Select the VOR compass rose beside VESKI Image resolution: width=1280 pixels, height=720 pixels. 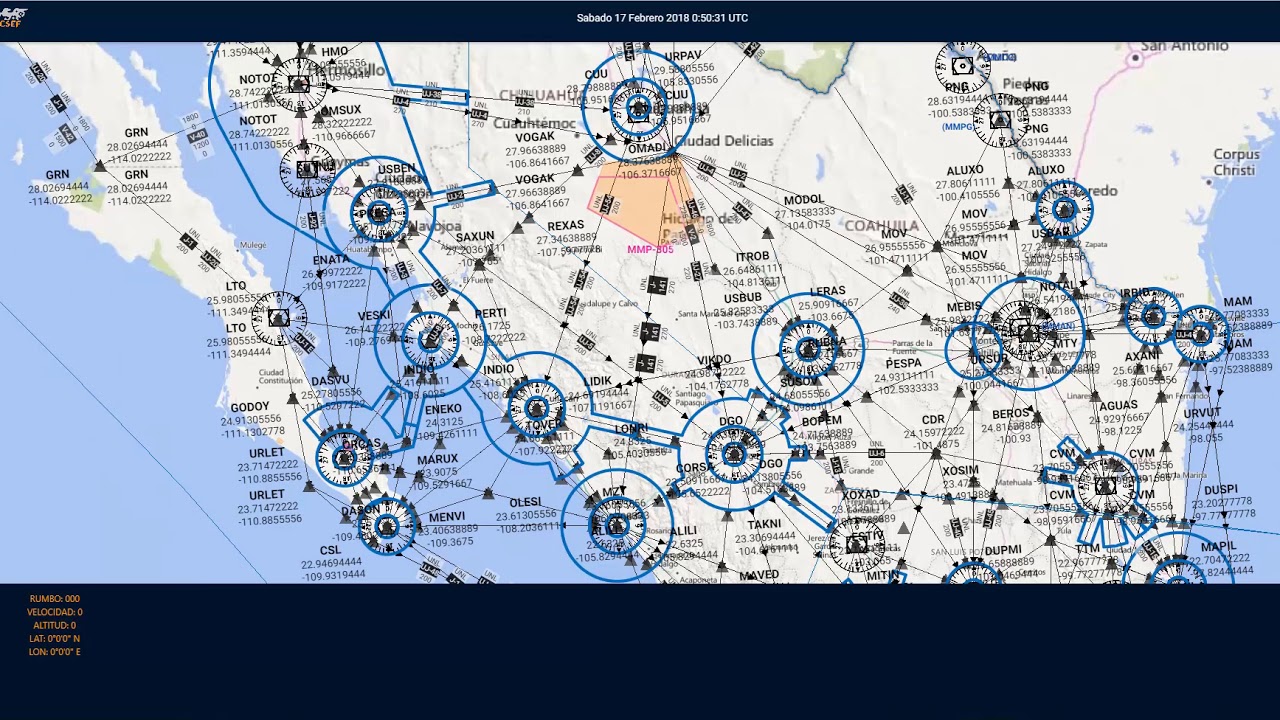tap(430, 339)
